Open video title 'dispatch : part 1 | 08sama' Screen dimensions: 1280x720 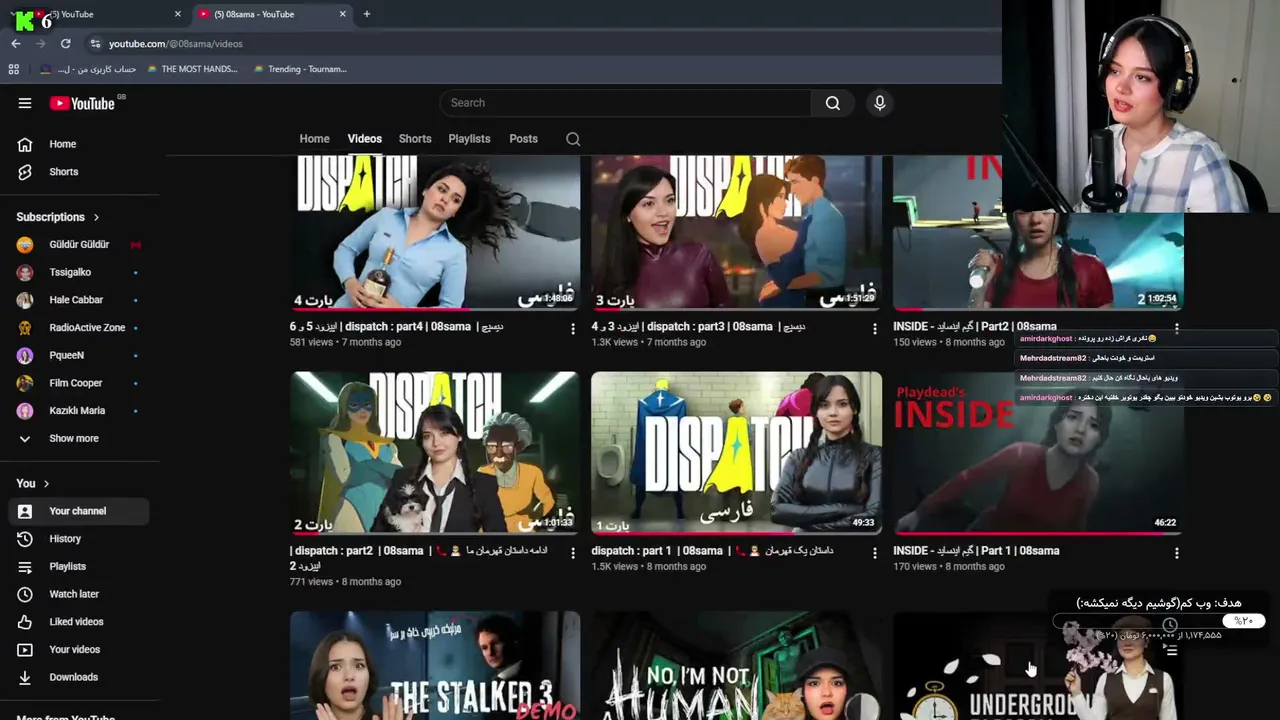coord(712,551)
